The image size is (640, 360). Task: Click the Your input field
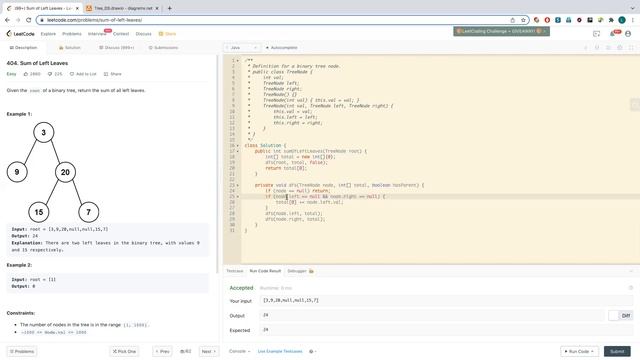coord(446,300)
